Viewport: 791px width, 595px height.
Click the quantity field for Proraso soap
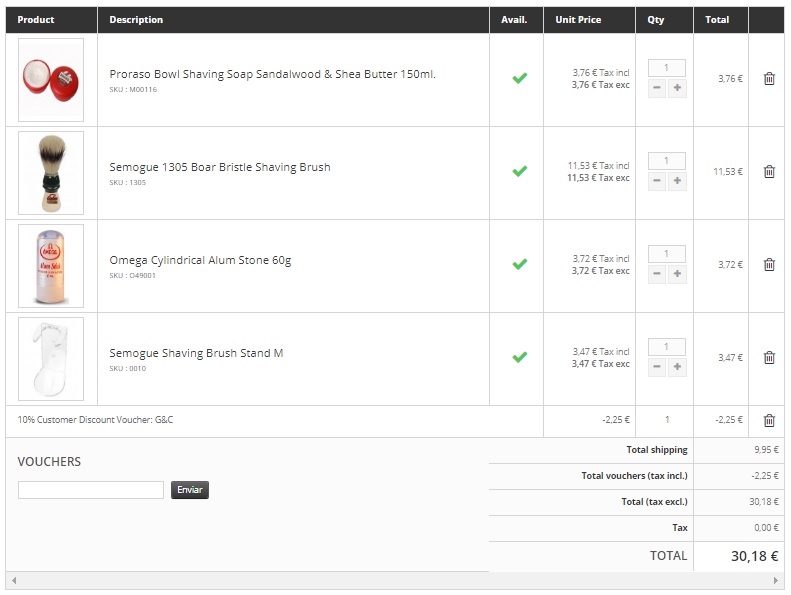(x=666, y=68)
